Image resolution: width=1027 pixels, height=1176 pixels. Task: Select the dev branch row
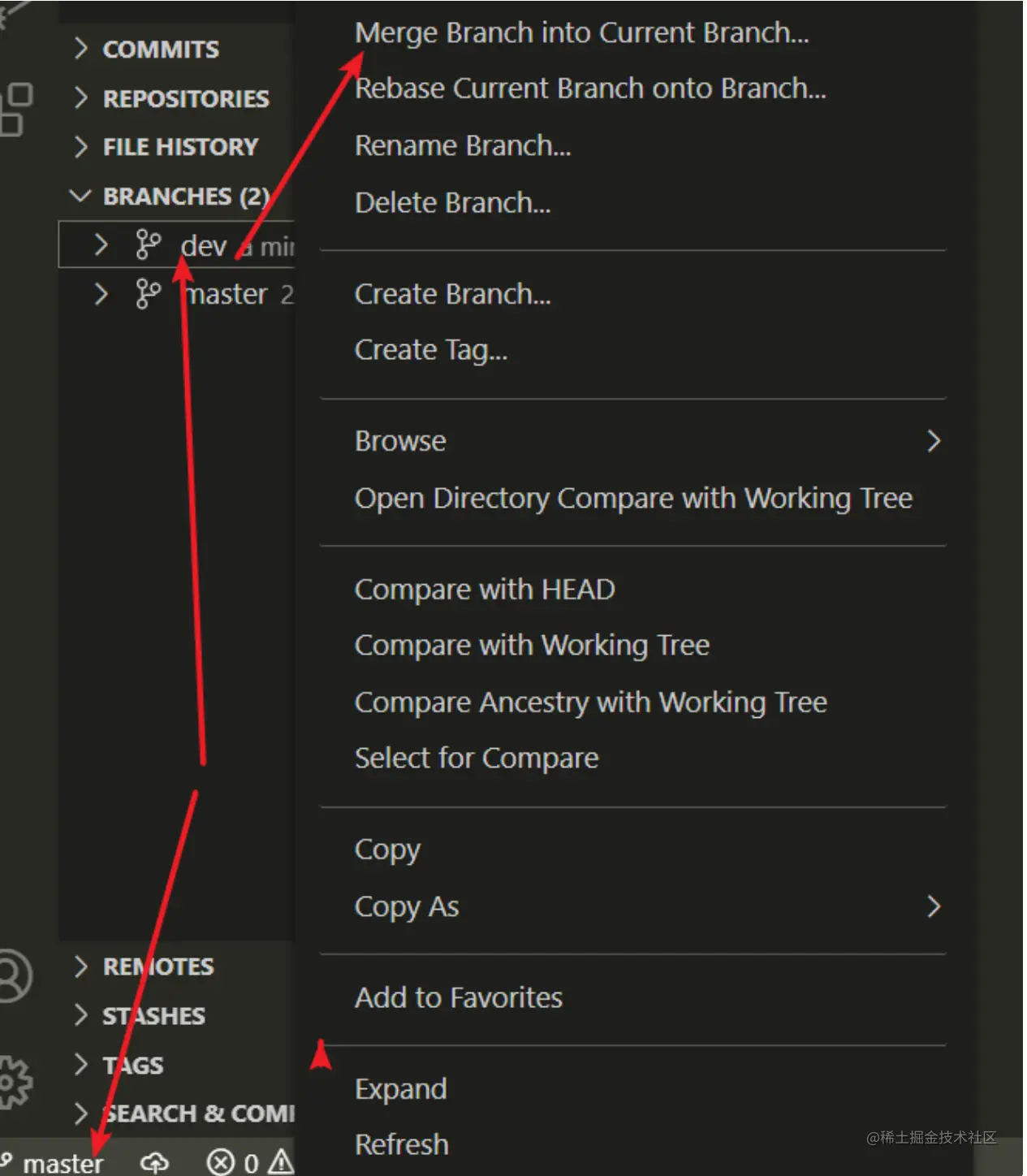[176, 244]
